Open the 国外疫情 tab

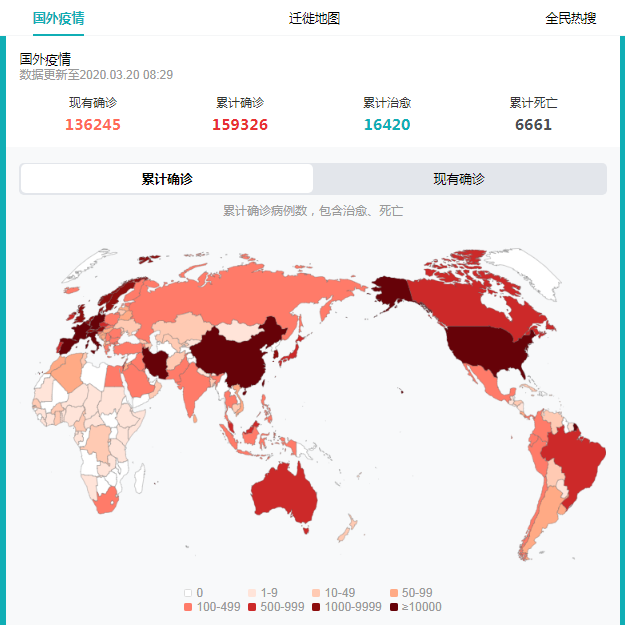pyautogui.click(x=59, y=18)
